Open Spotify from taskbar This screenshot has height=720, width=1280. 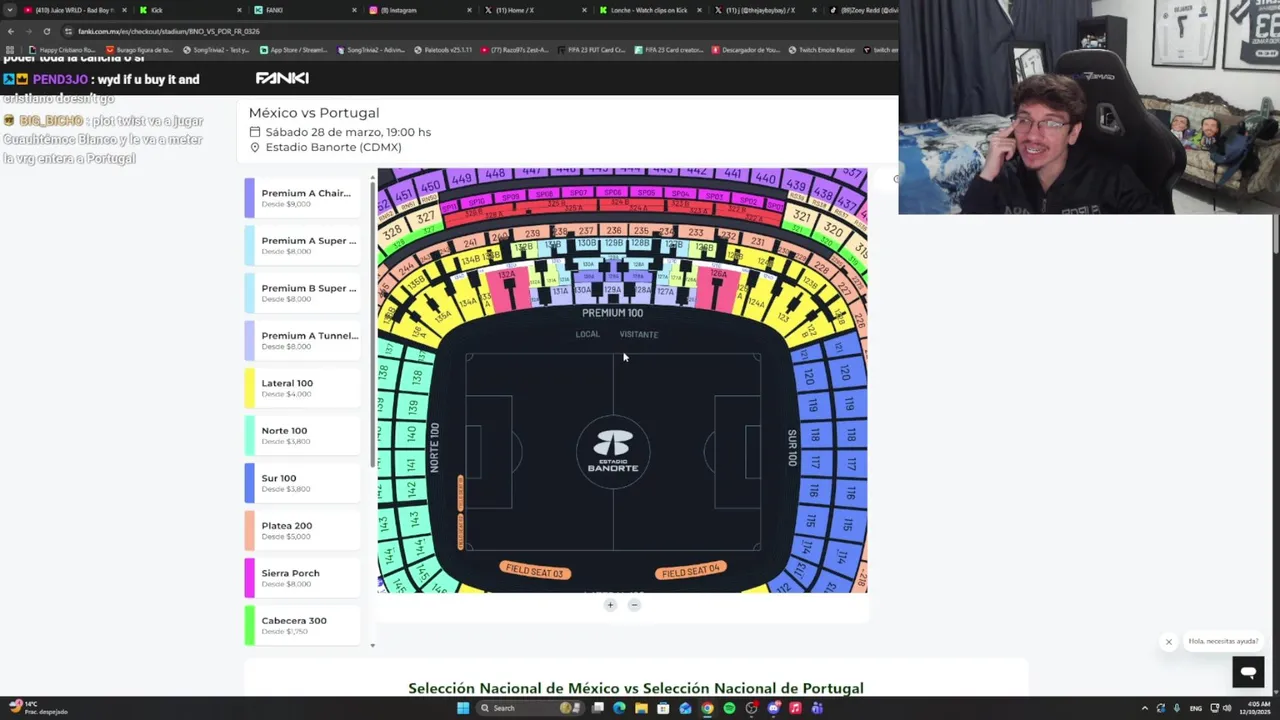[x=730, y=708]
